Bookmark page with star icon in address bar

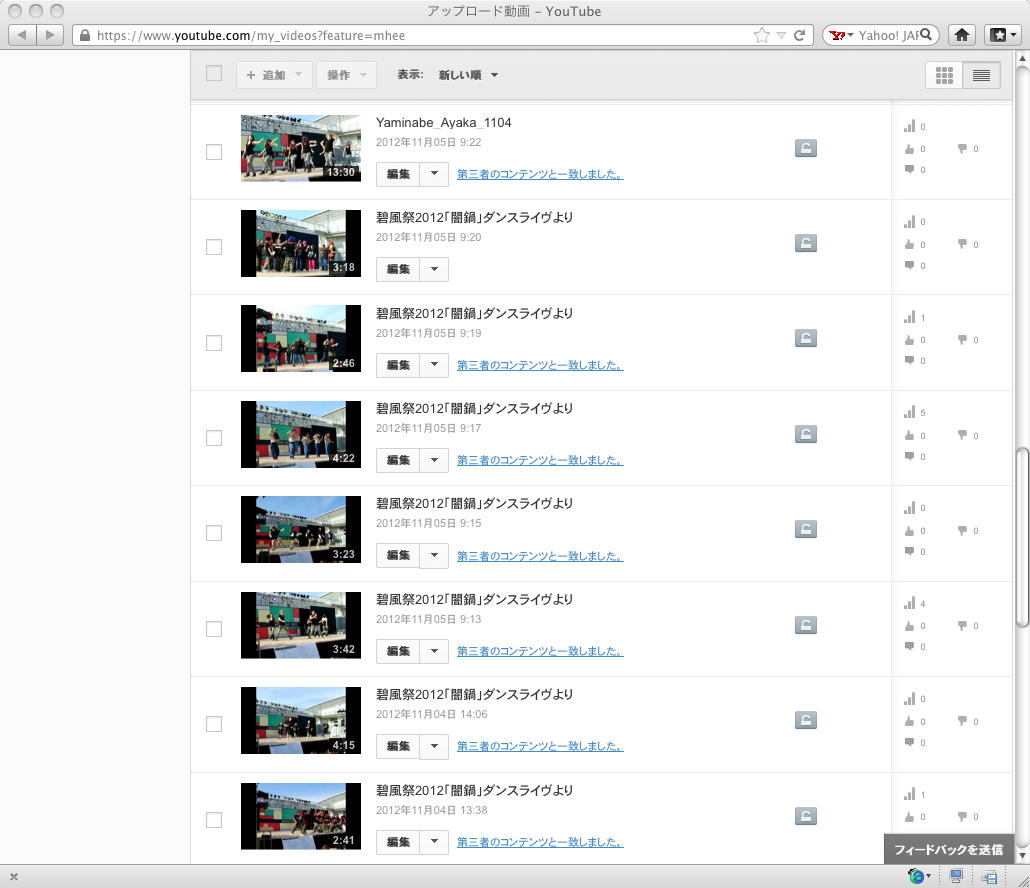761,35
